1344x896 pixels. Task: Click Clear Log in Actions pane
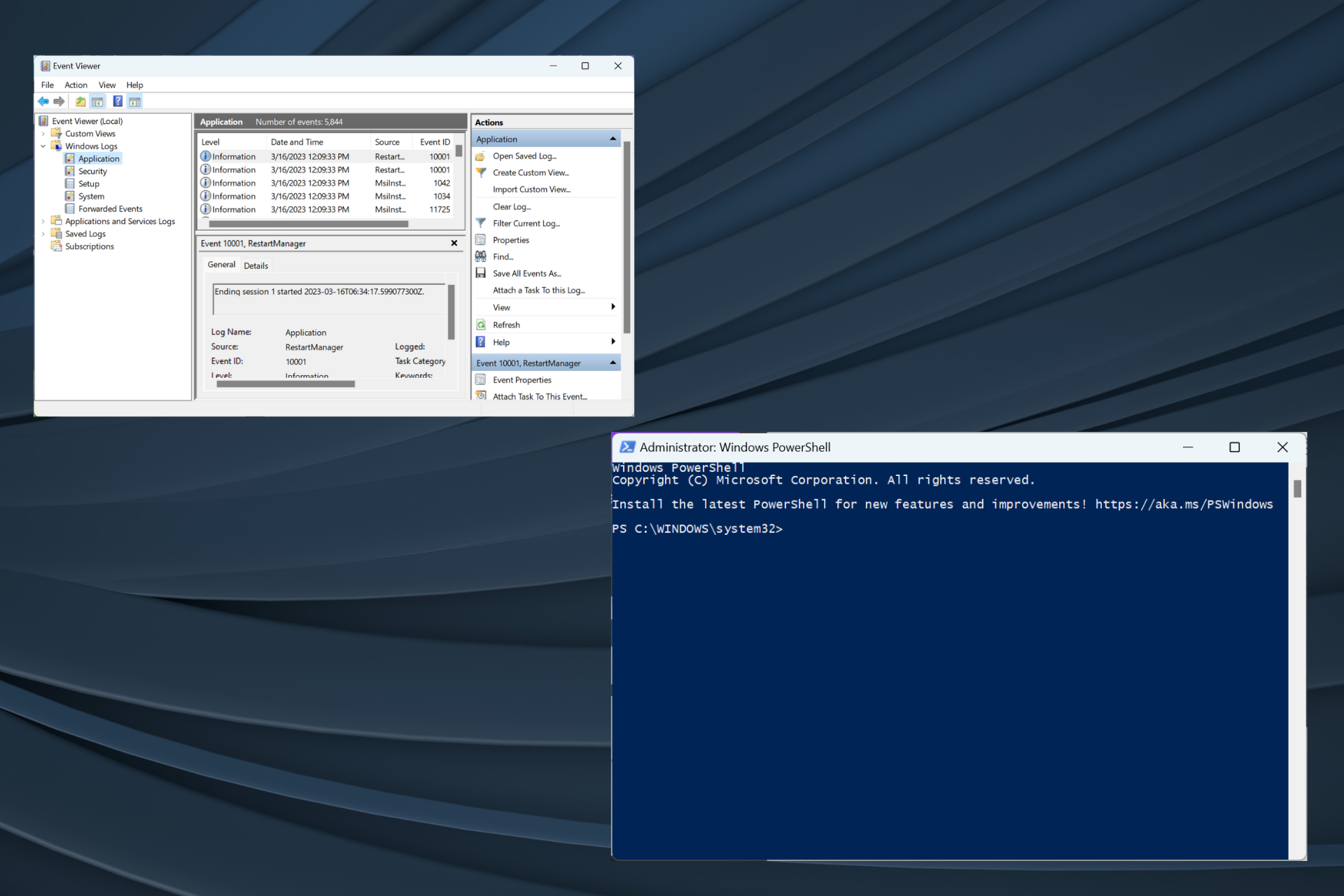pyautogui.click(x=512, y=206)
